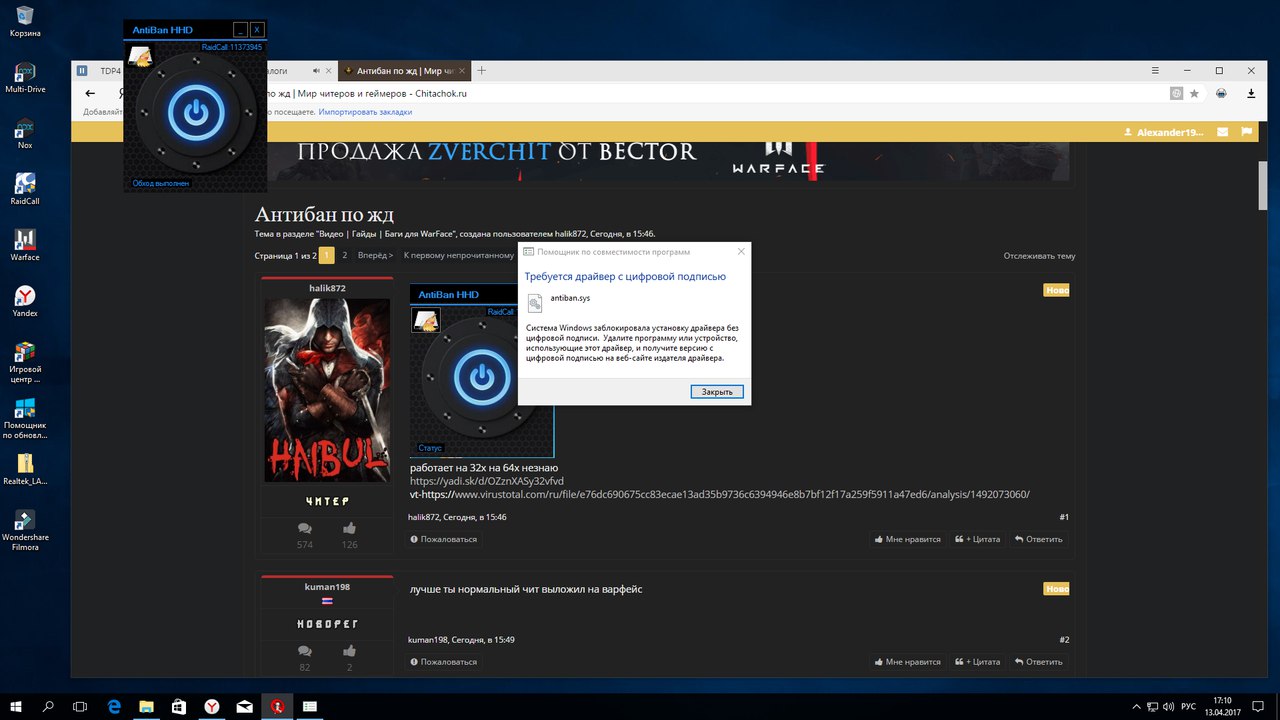The image size is (1280, 720).
Task: Open forum inbox envelope icon
Action: click(1222, 132)
